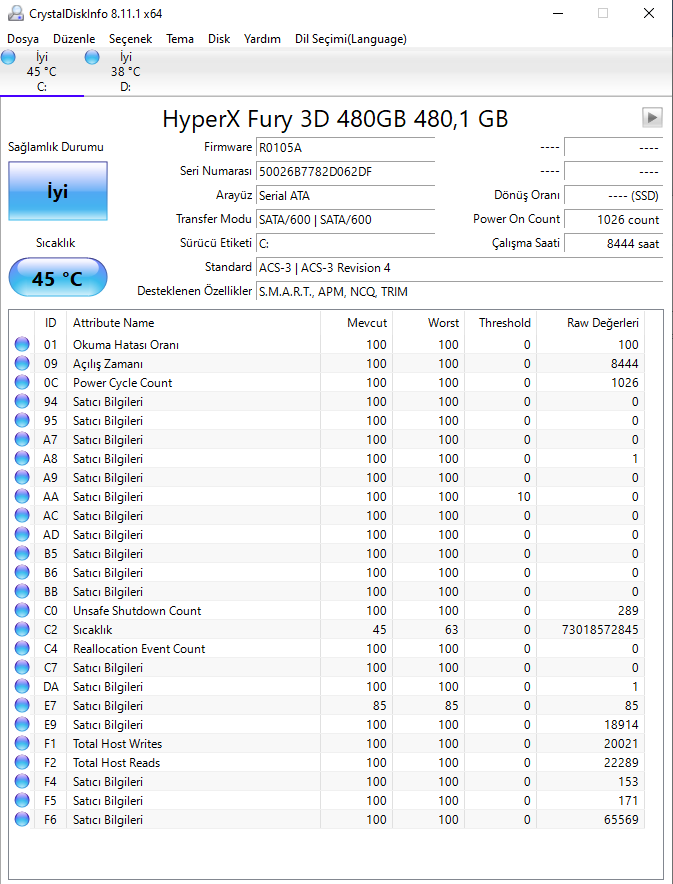Click the D: drive status orb icon

pyautogui.click(x=93, y=58)
